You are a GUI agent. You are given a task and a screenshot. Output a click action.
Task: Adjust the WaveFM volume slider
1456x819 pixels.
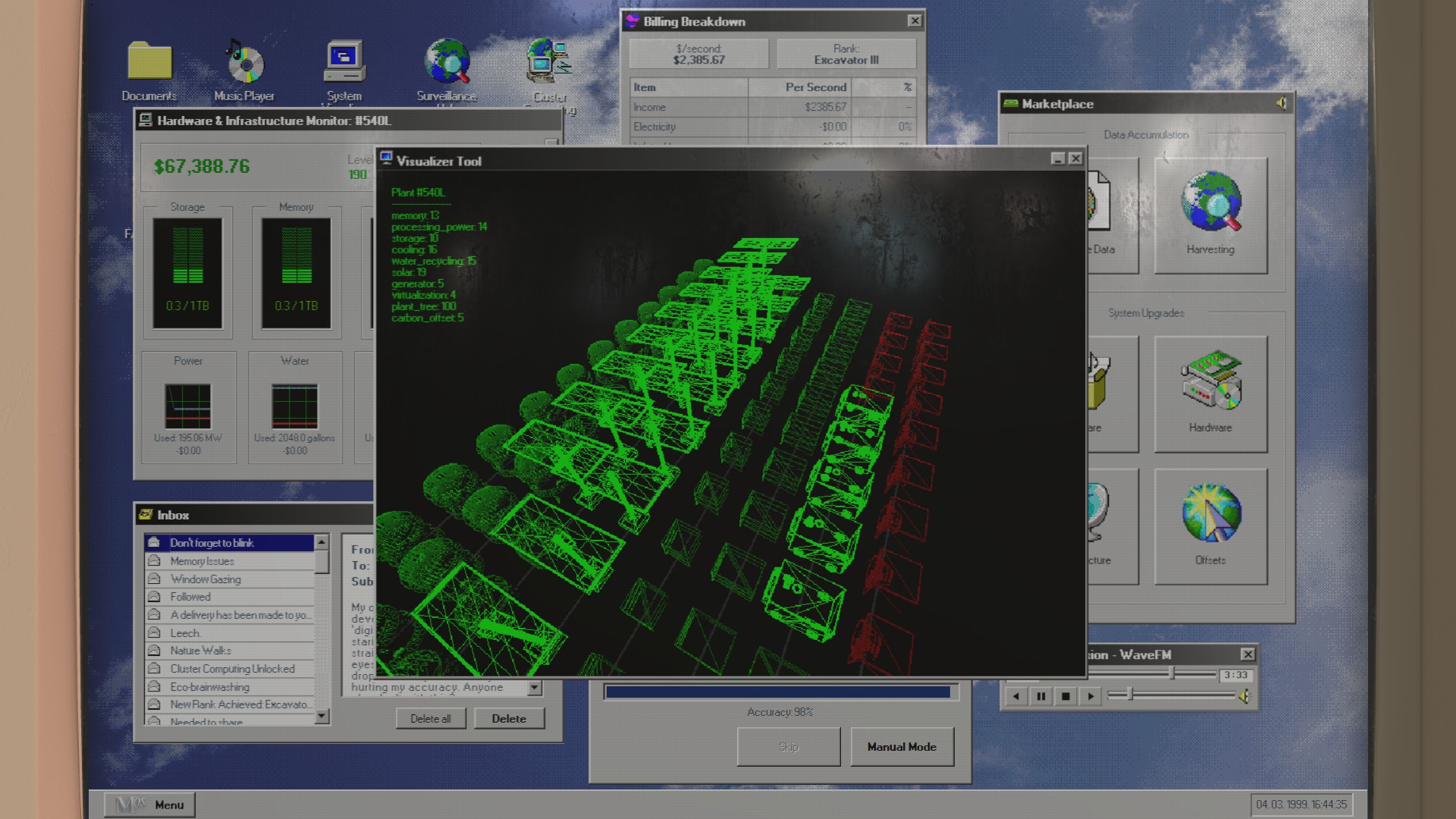pos(1130,695)
